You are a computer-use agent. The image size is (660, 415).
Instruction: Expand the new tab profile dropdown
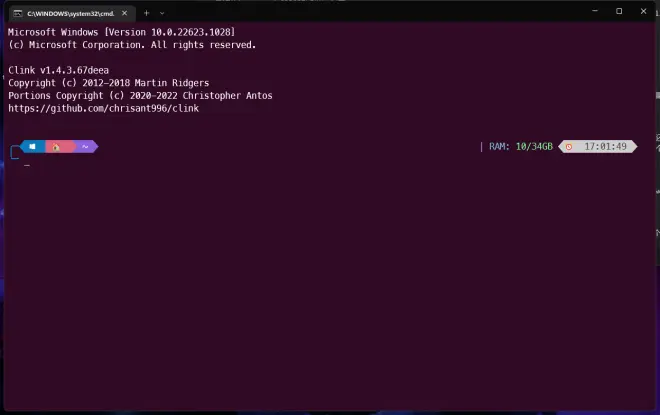click(x=162, y=13)
